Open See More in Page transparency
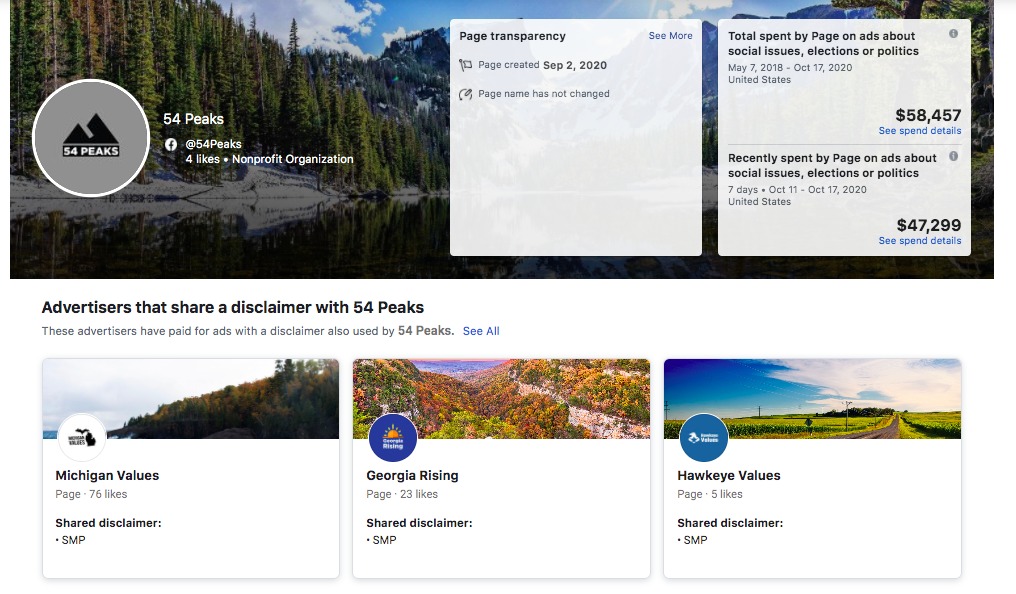Image resolution: width=1016 pixels, height=594 pixels. tap(670, 36)
